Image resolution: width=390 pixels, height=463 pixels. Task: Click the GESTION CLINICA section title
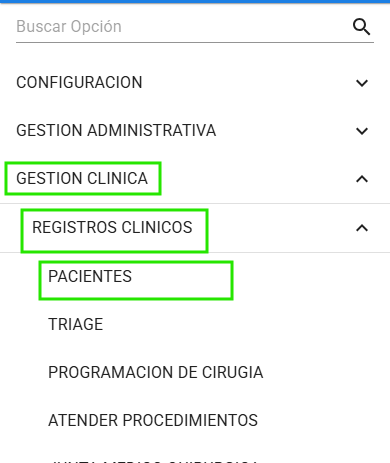(x=82, y=178)
